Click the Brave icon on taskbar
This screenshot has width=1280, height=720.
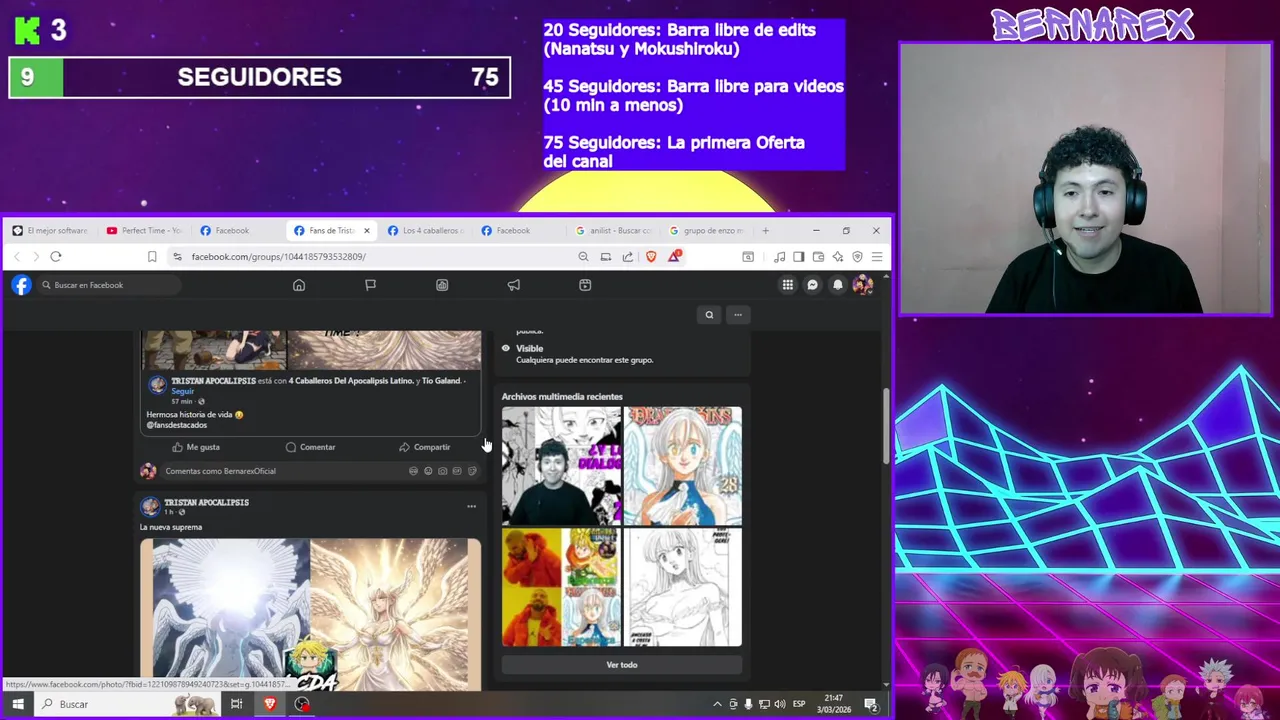pyautogui.click(x=269, y=704)
